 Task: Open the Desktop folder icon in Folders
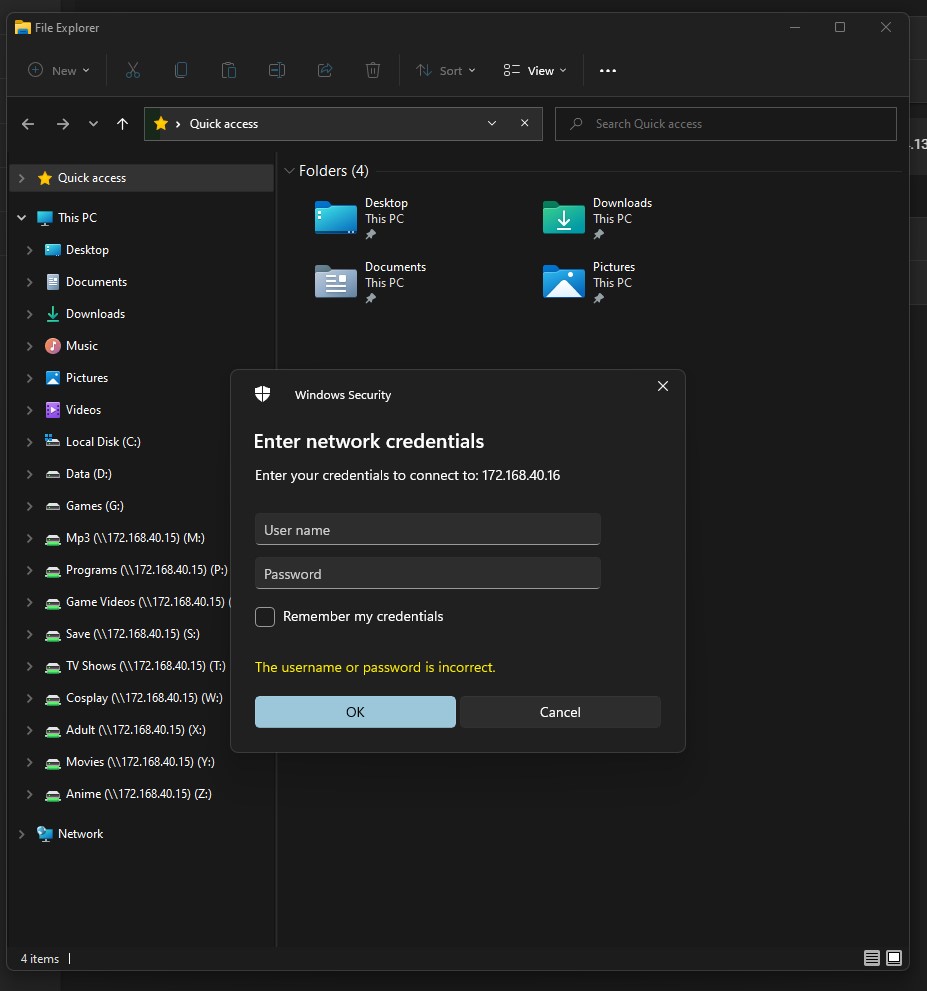click(336, 218)
